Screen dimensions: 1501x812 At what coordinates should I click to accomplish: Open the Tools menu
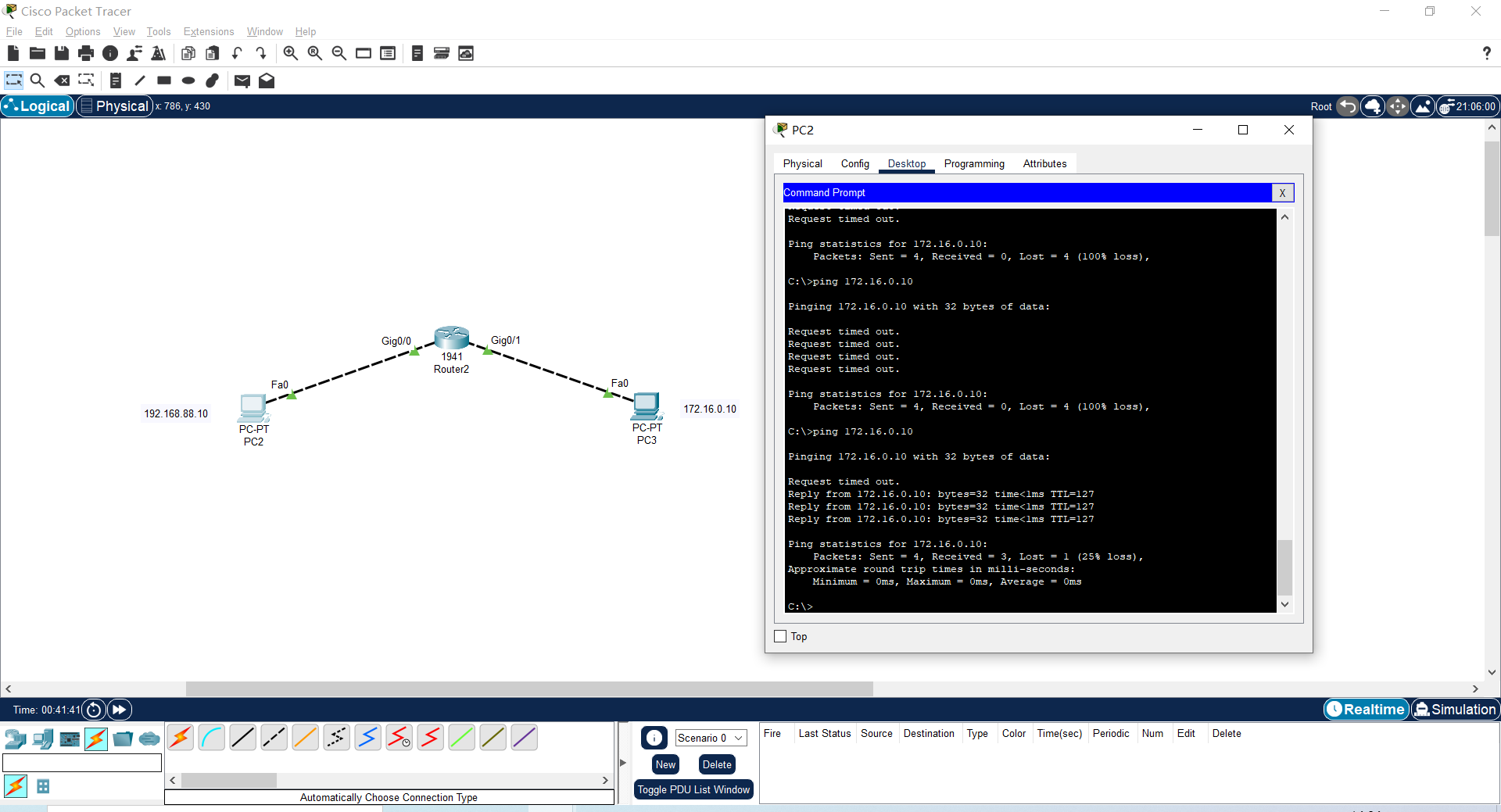pos(158,31)
